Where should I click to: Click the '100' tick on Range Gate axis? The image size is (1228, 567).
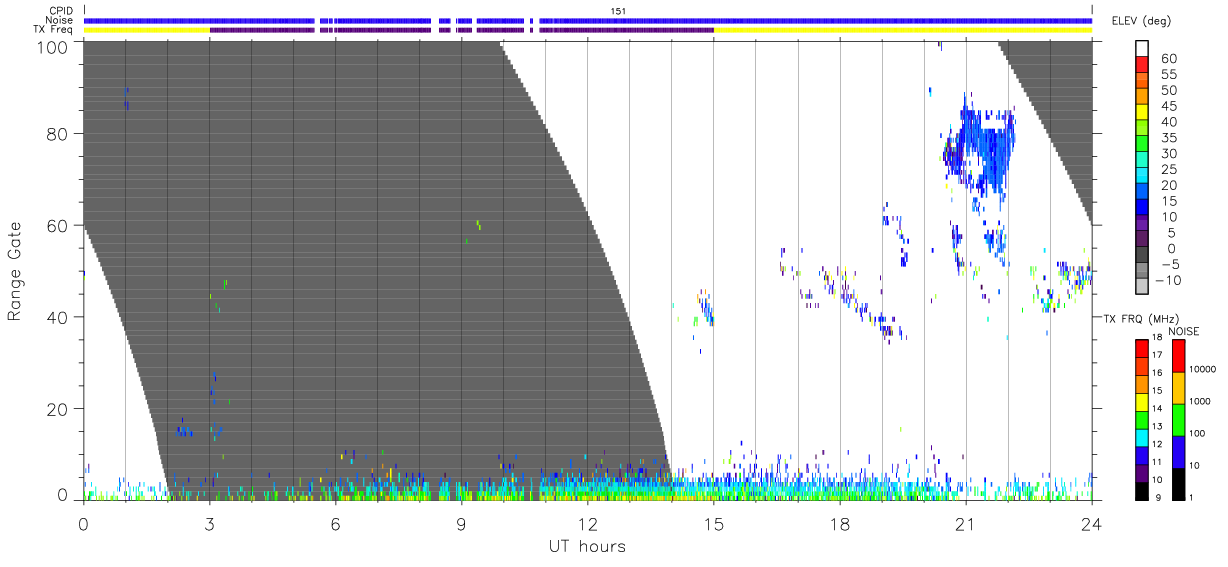pos(51,46)
